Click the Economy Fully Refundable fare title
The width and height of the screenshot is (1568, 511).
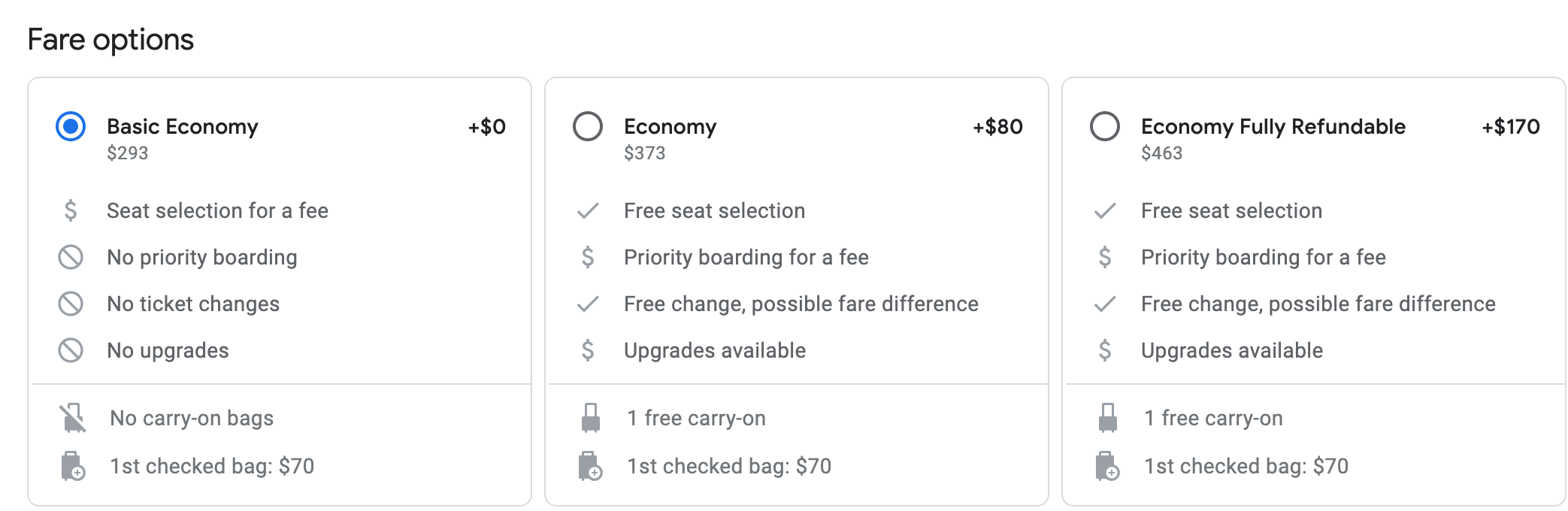[x=1273, y=126]
